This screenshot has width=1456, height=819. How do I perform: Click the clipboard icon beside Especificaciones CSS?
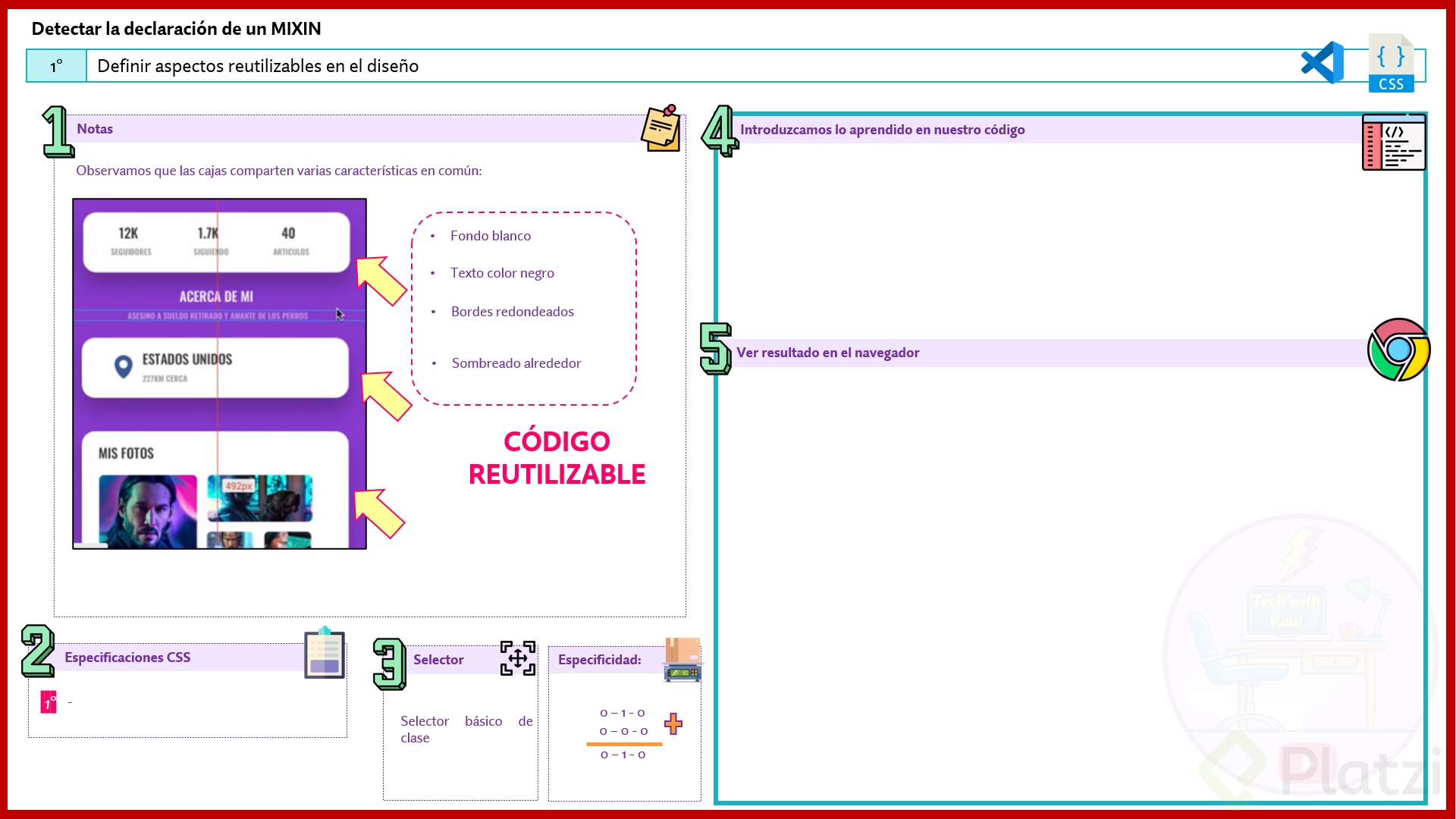point(325,653)
